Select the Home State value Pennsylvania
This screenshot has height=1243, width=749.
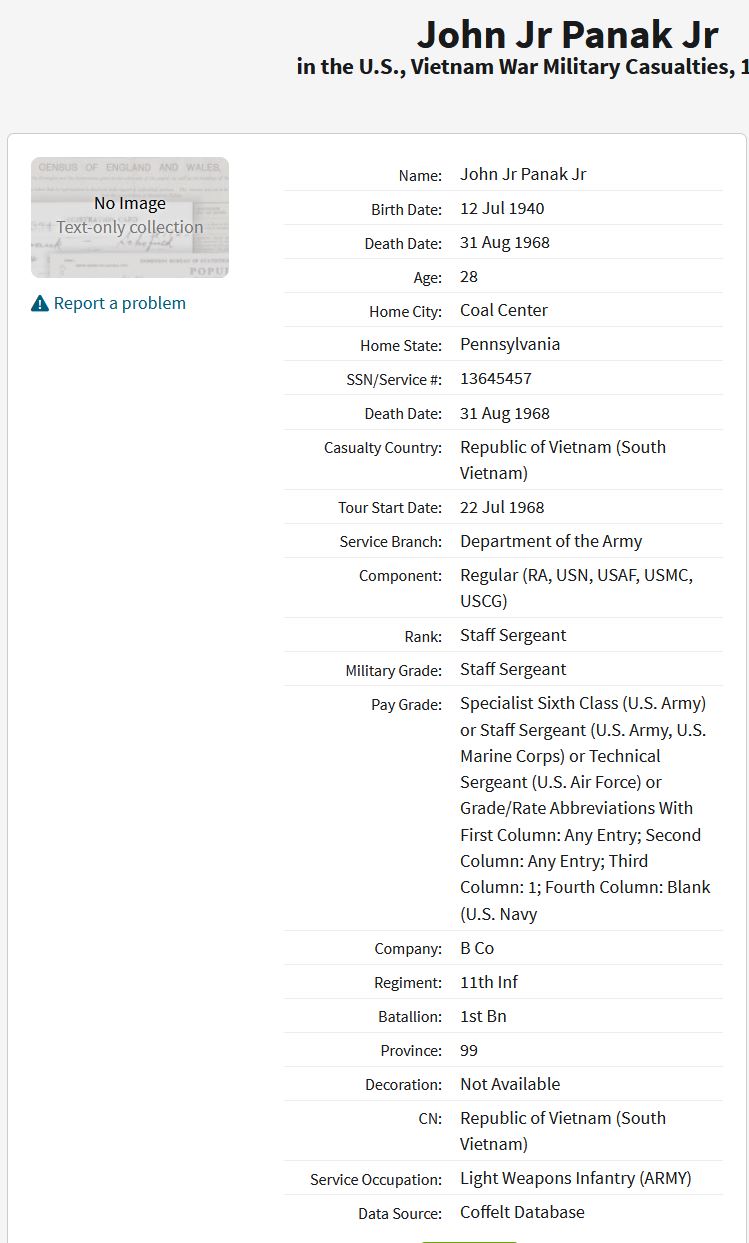510,344
